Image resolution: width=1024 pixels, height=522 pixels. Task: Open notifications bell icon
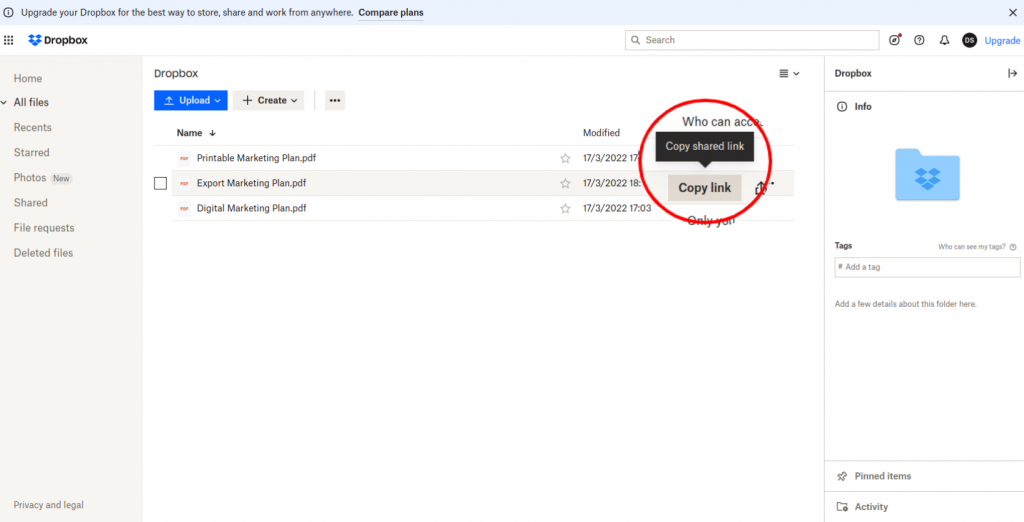[x=944, y=40]
